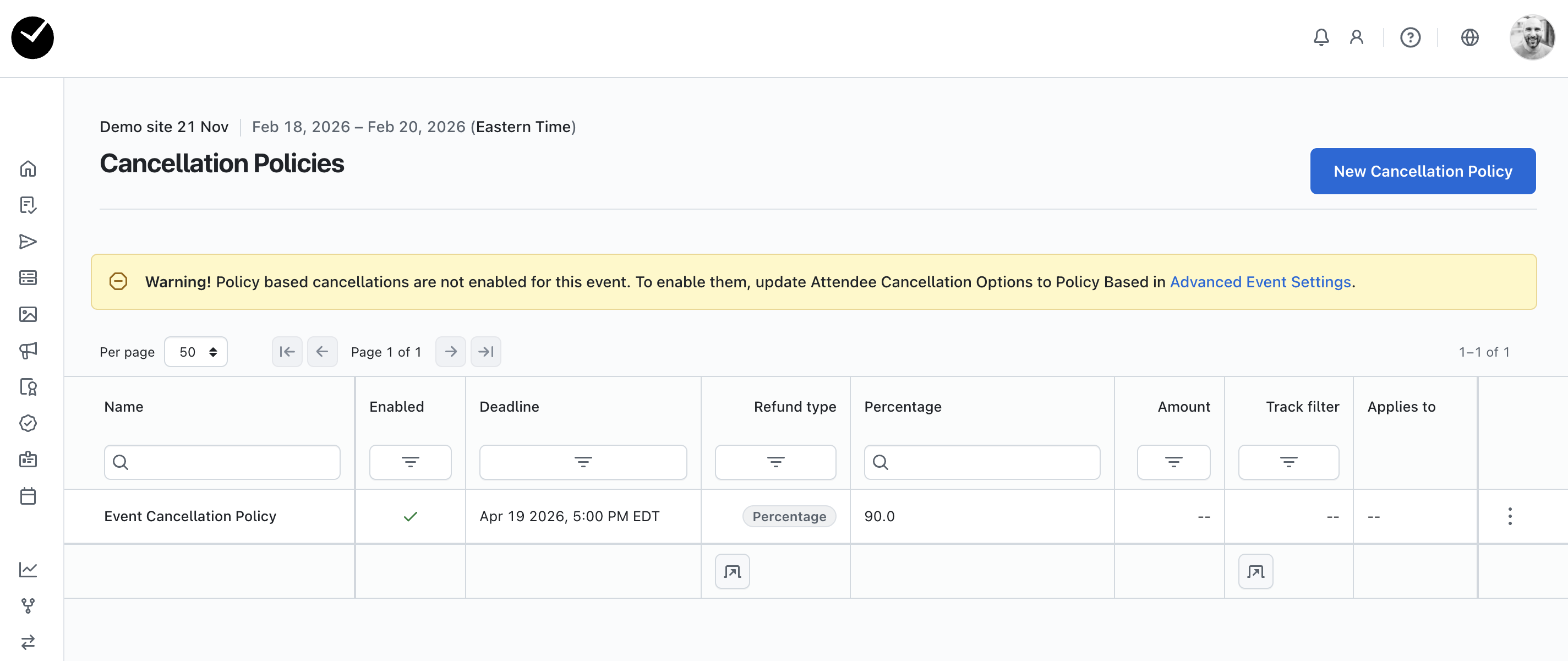Follow the Advanced Event Settings link
Viewport: 1568px width, 661px height.
point(1260,282)
